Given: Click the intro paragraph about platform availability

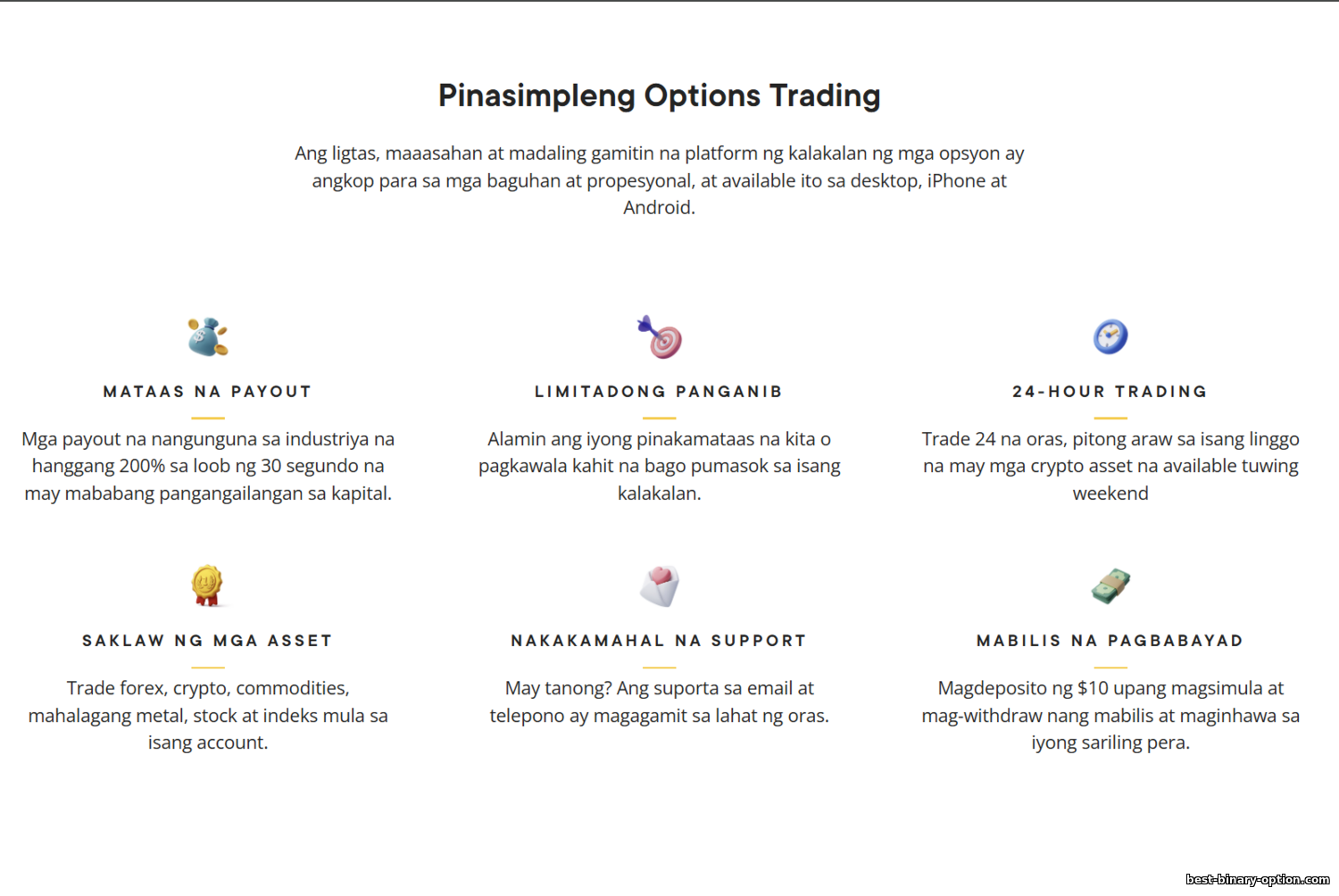Looking at the screenshot, I should pyautogui.click(x=660, y=180).
